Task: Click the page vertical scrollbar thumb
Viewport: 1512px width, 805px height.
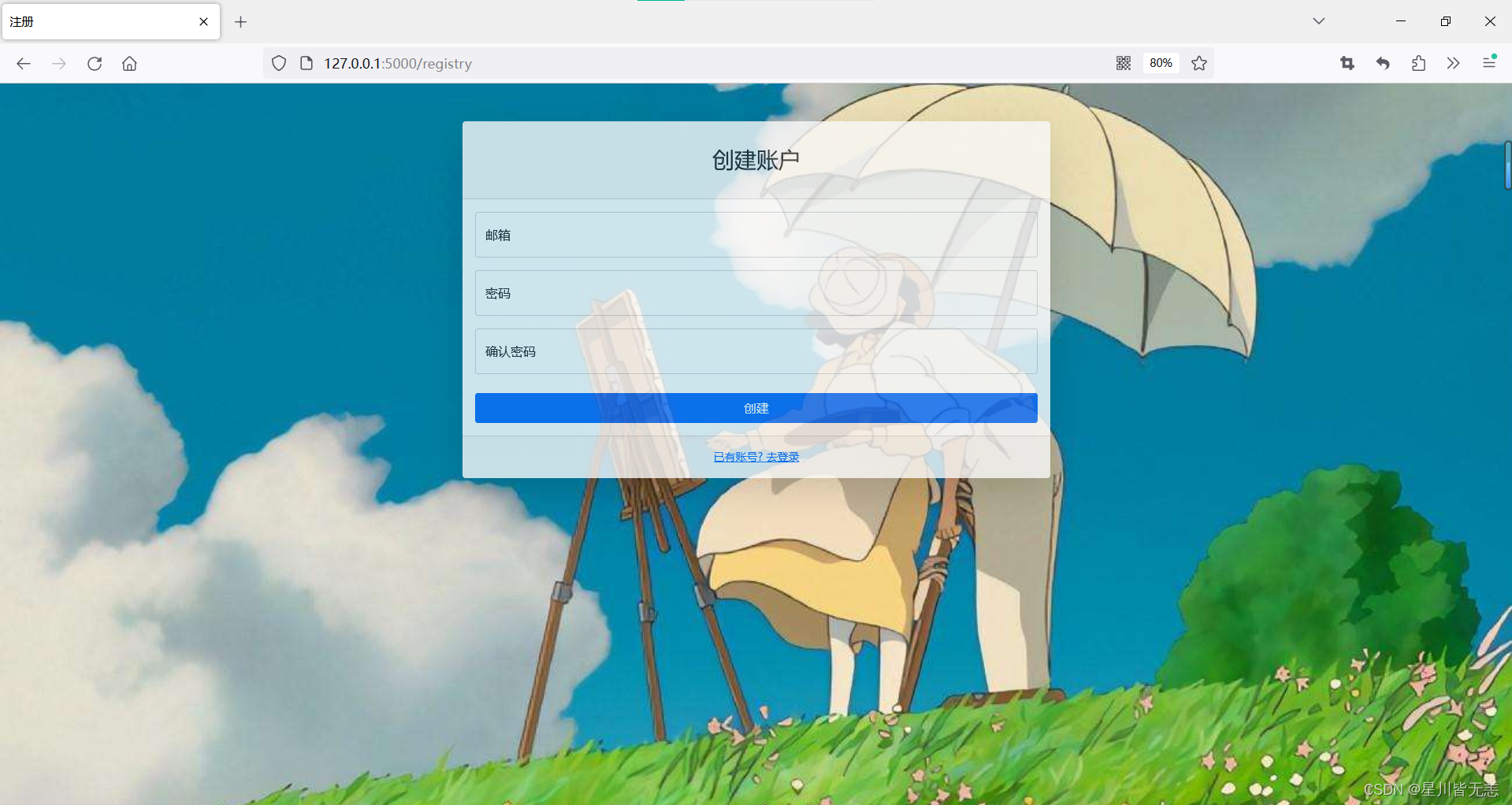Action: [1507, 165]
